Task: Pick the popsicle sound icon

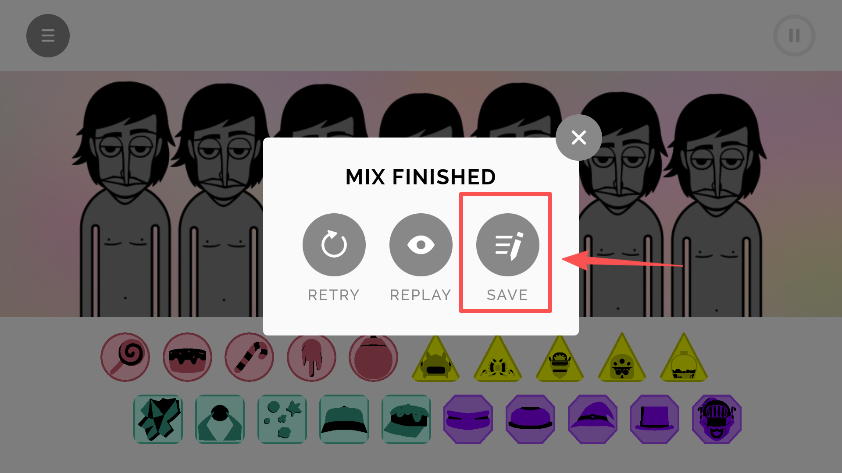Action: point(311,357)
